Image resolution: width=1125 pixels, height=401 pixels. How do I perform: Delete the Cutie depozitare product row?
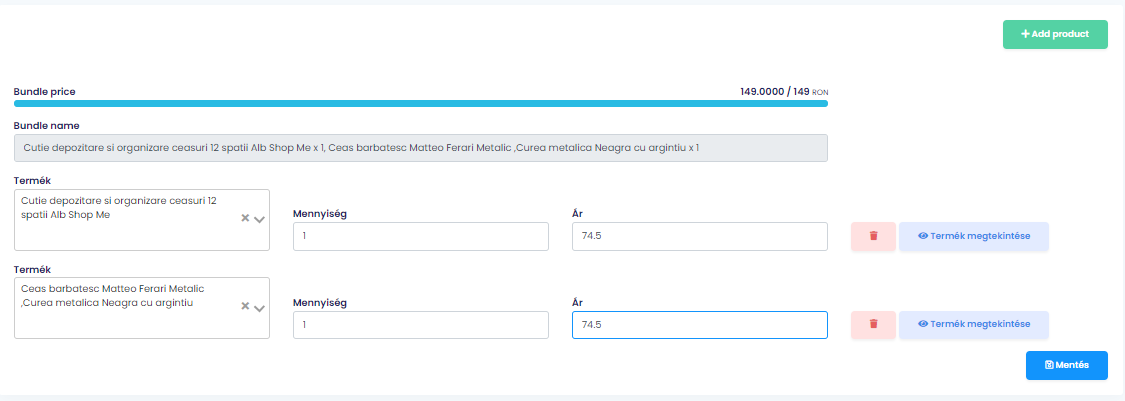pos(873,236)
